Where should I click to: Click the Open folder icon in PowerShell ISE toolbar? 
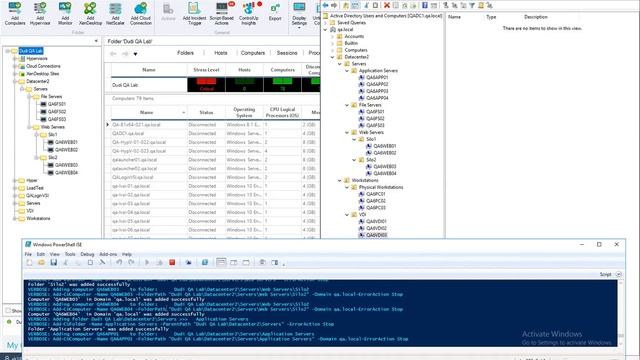(x=41, y=262)
